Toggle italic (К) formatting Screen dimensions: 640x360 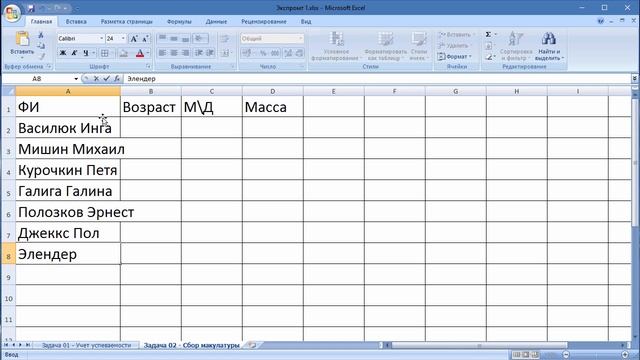pyautogui.click(x=74, y=53)
